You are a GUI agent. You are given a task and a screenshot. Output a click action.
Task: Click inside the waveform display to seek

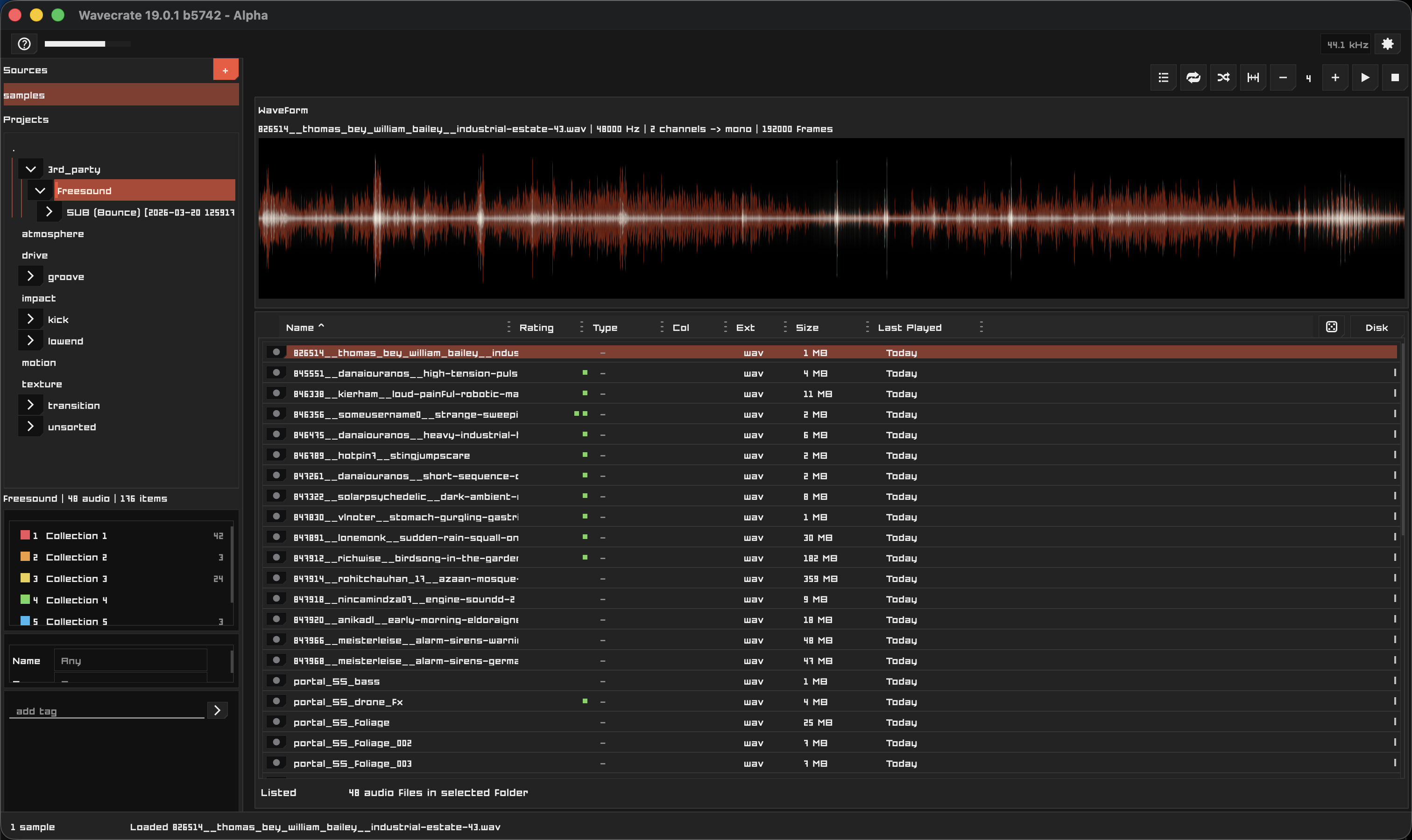point(831,218)
